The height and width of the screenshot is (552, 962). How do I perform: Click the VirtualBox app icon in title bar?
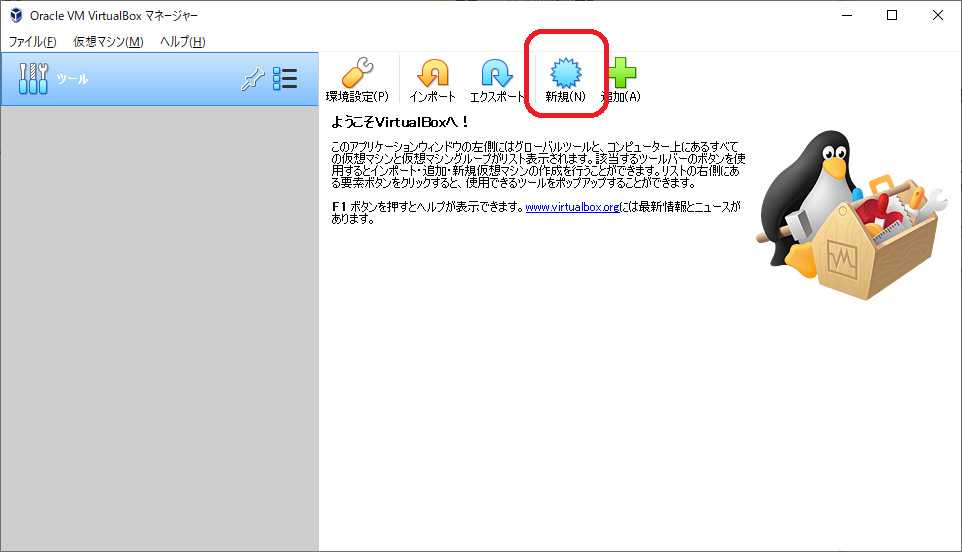coord(17,15)
